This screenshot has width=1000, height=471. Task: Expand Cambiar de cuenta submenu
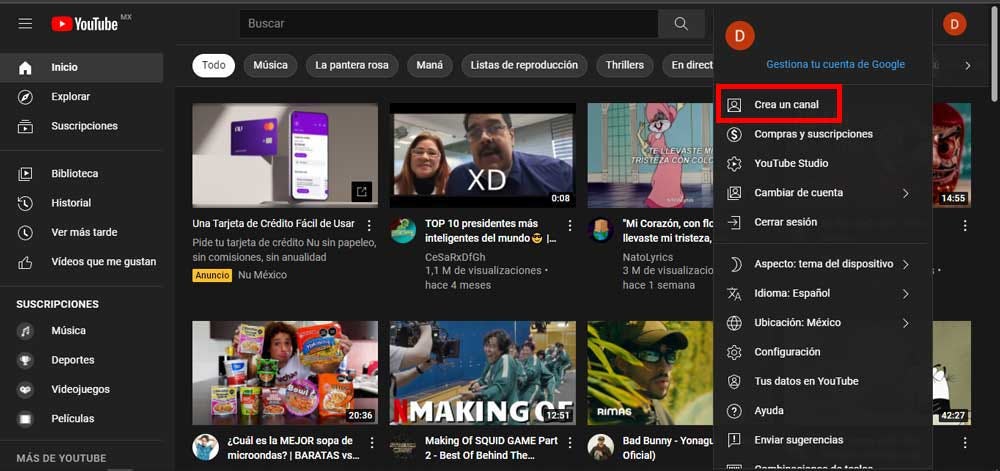[820, 193]
